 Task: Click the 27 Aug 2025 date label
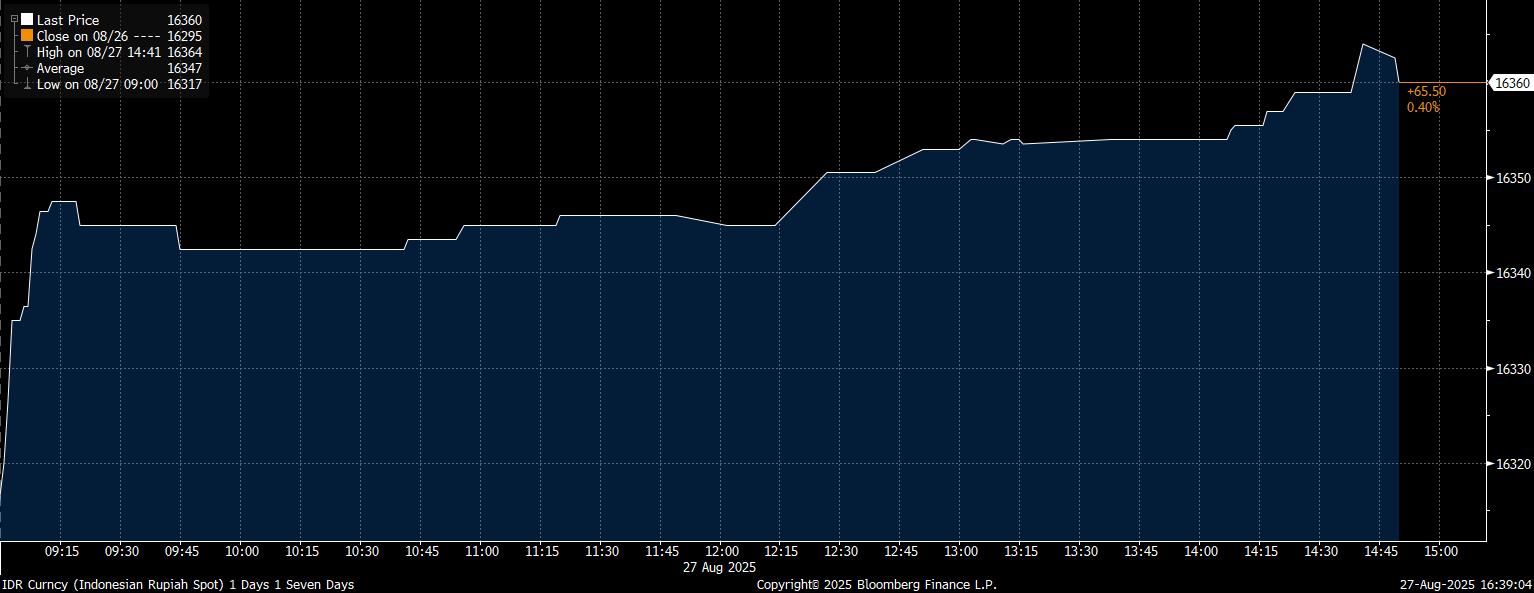click(x=722, y=567)
